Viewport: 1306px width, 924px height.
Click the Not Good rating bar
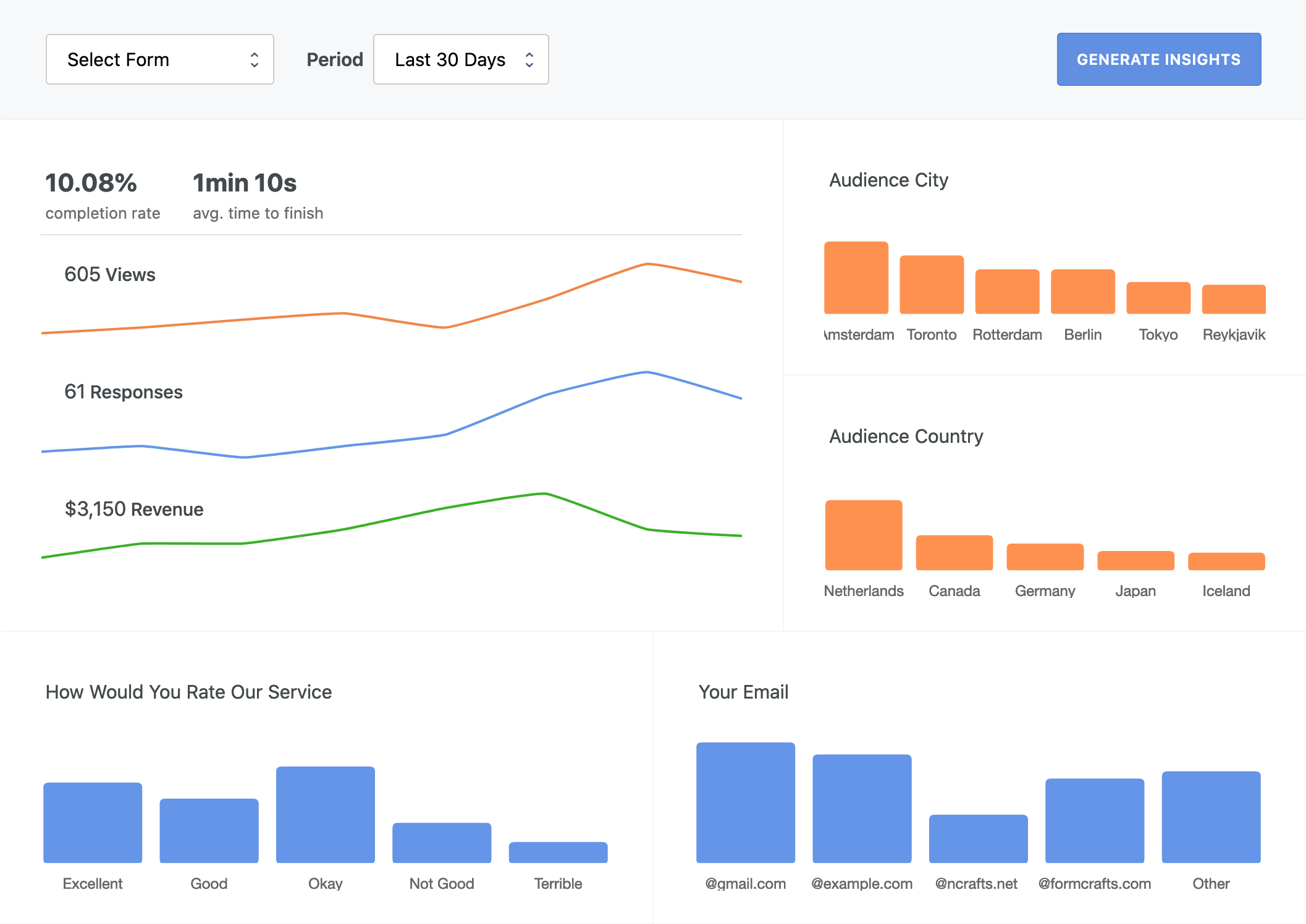(x=442, y=843)
